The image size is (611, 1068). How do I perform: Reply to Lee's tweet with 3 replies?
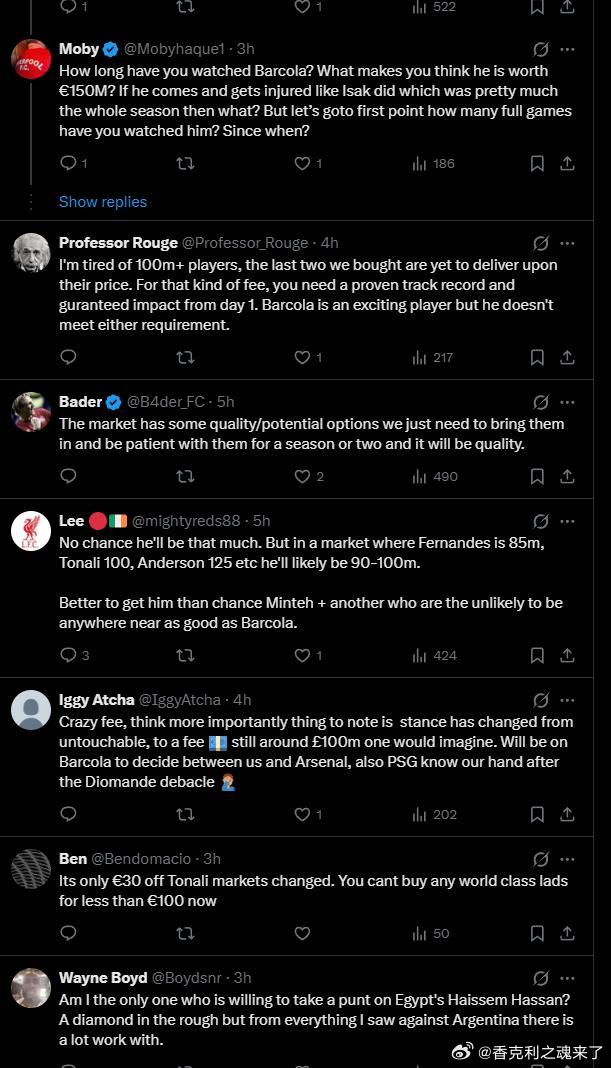pyautogui.click(x=74, y=655)
